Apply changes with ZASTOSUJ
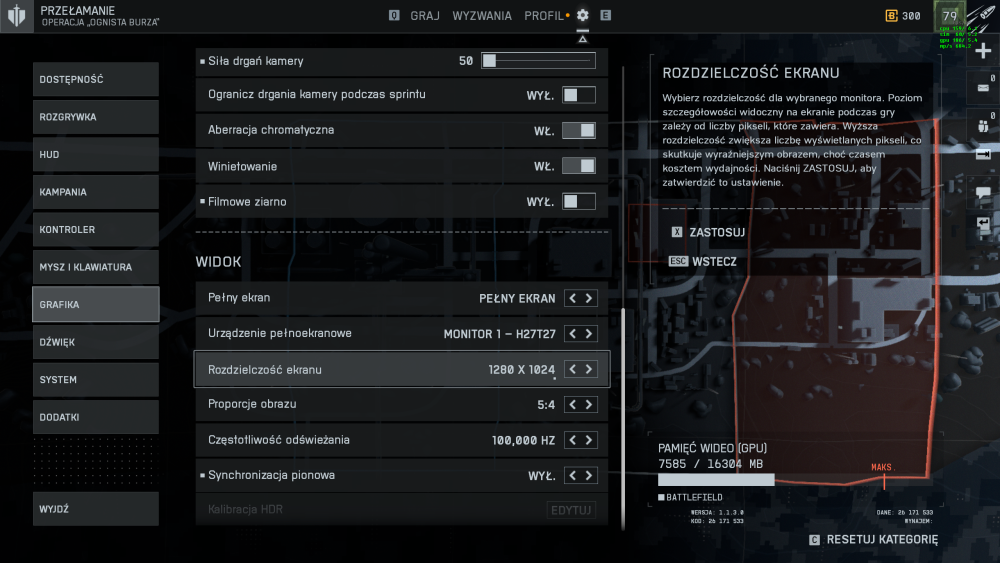 (717, 232)
